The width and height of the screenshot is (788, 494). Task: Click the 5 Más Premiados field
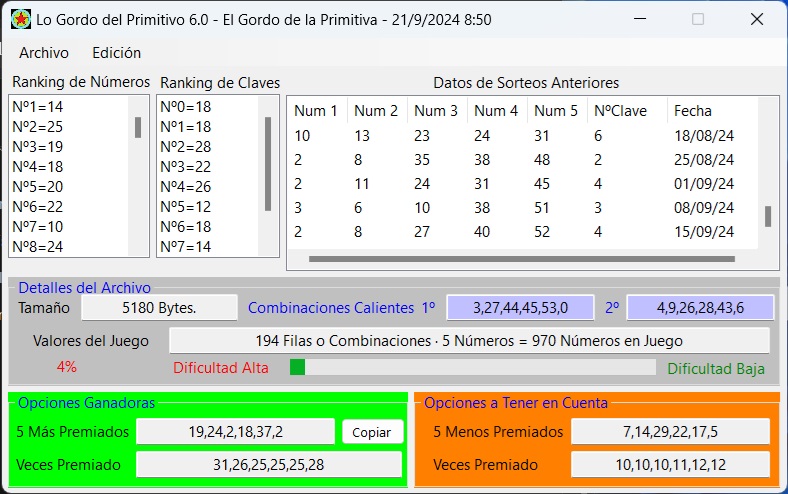point(235,432)
